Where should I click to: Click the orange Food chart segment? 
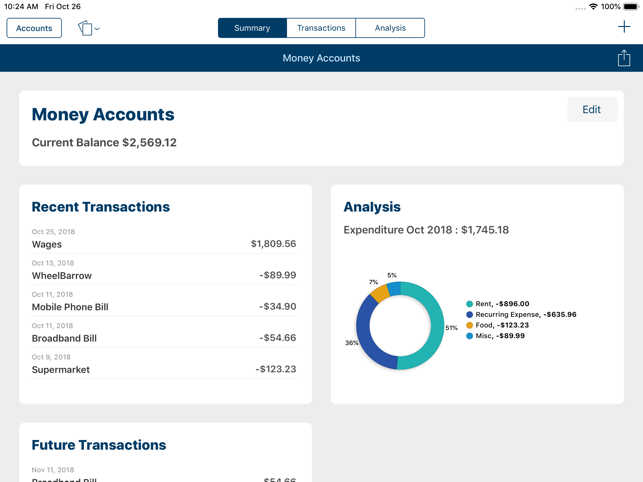click(x=380, y=292)
